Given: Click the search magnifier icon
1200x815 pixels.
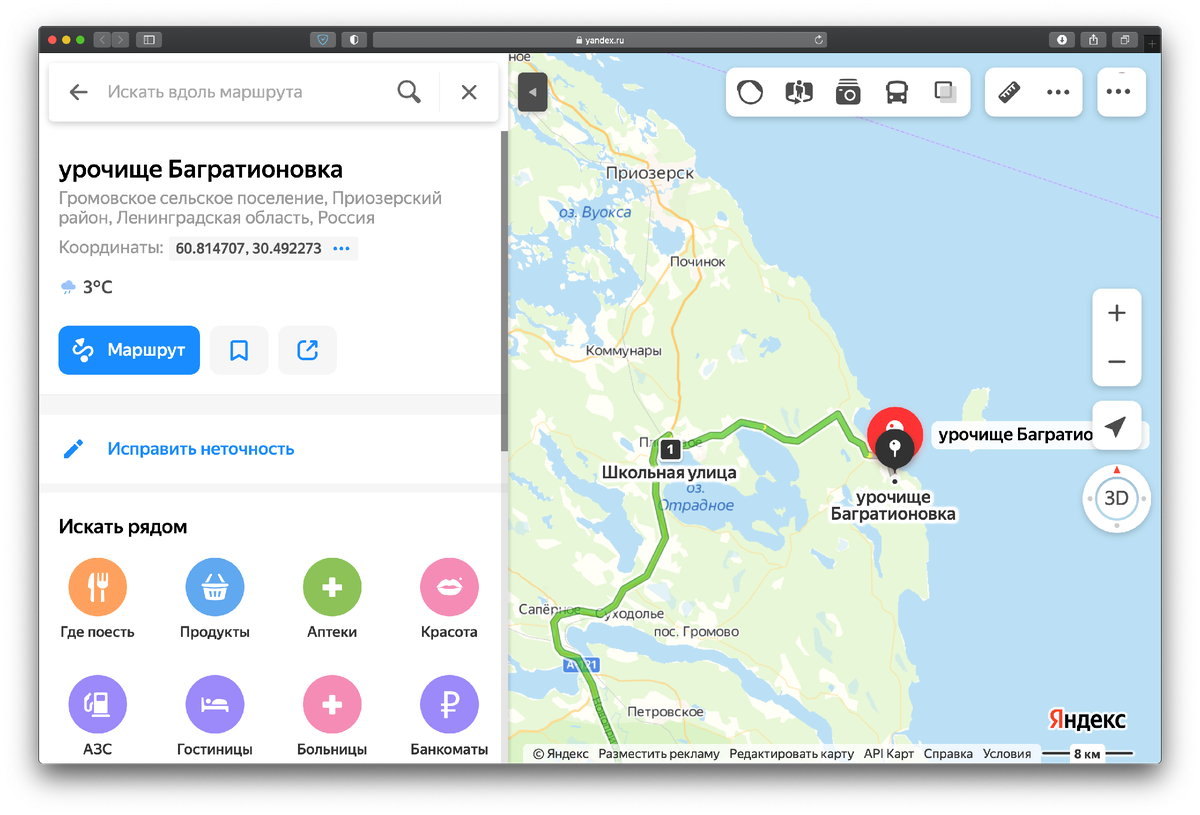Looking at the screenshot, I should tap(409, 91).
